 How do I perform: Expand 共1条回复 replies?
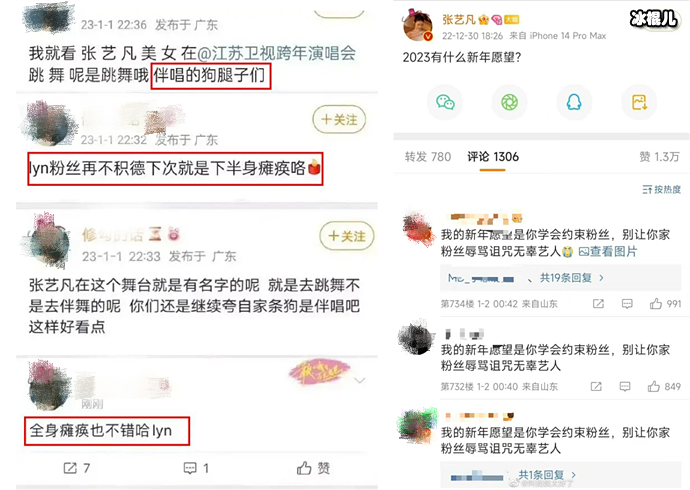[x=547, y=475]
